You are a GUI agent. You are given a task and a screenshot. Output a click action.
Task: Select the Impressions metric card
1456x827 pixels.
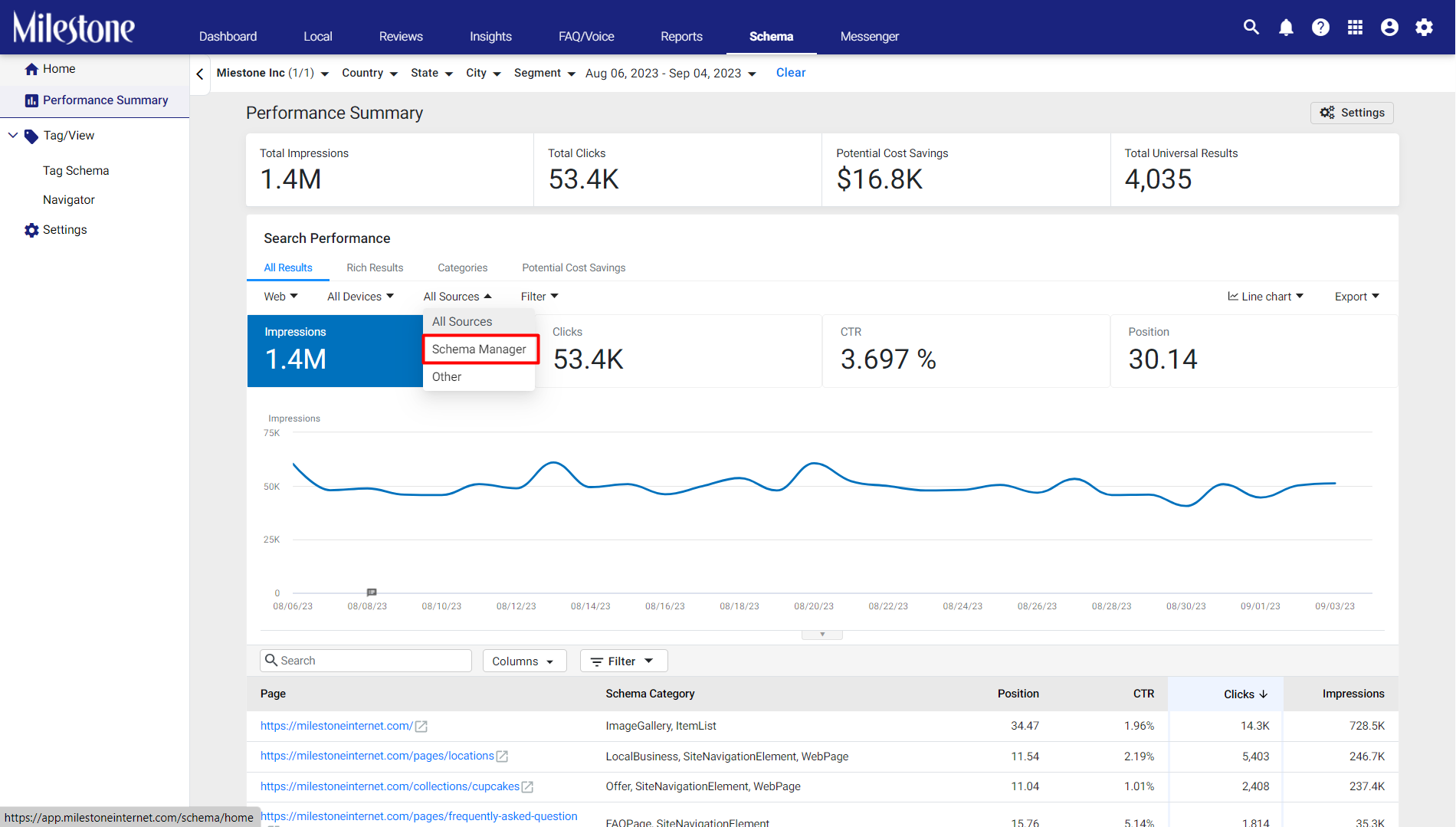click(x=335, y=351)
